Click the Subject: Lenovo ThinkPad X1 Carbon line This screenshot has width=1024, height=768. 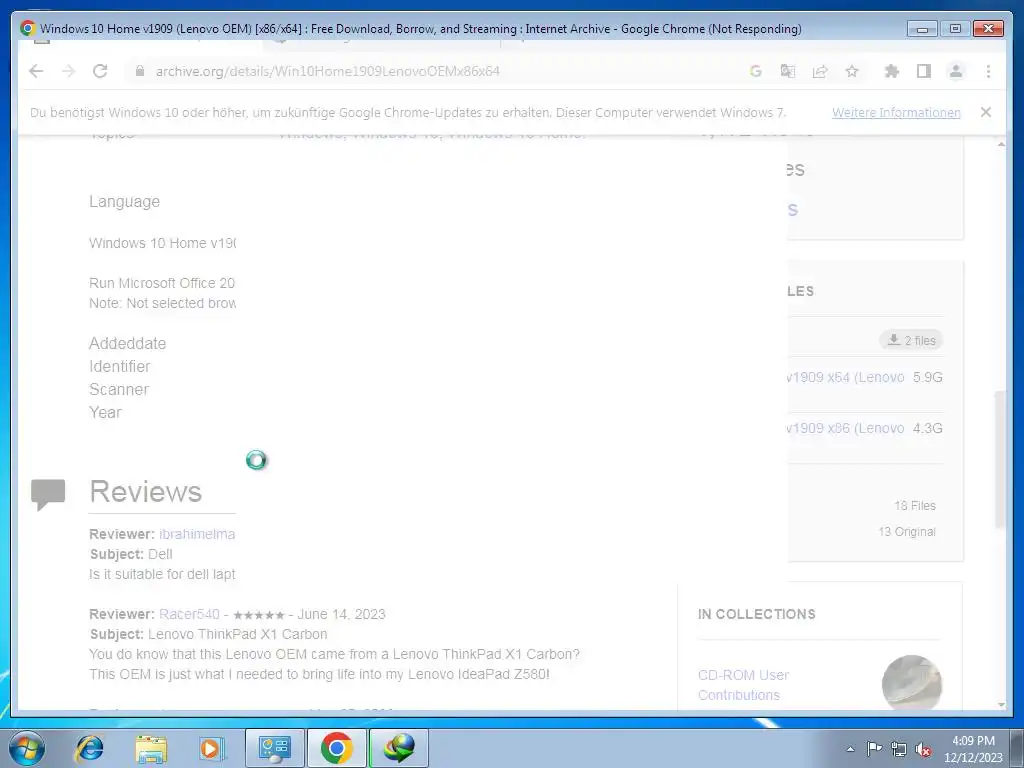pos(208,634)
